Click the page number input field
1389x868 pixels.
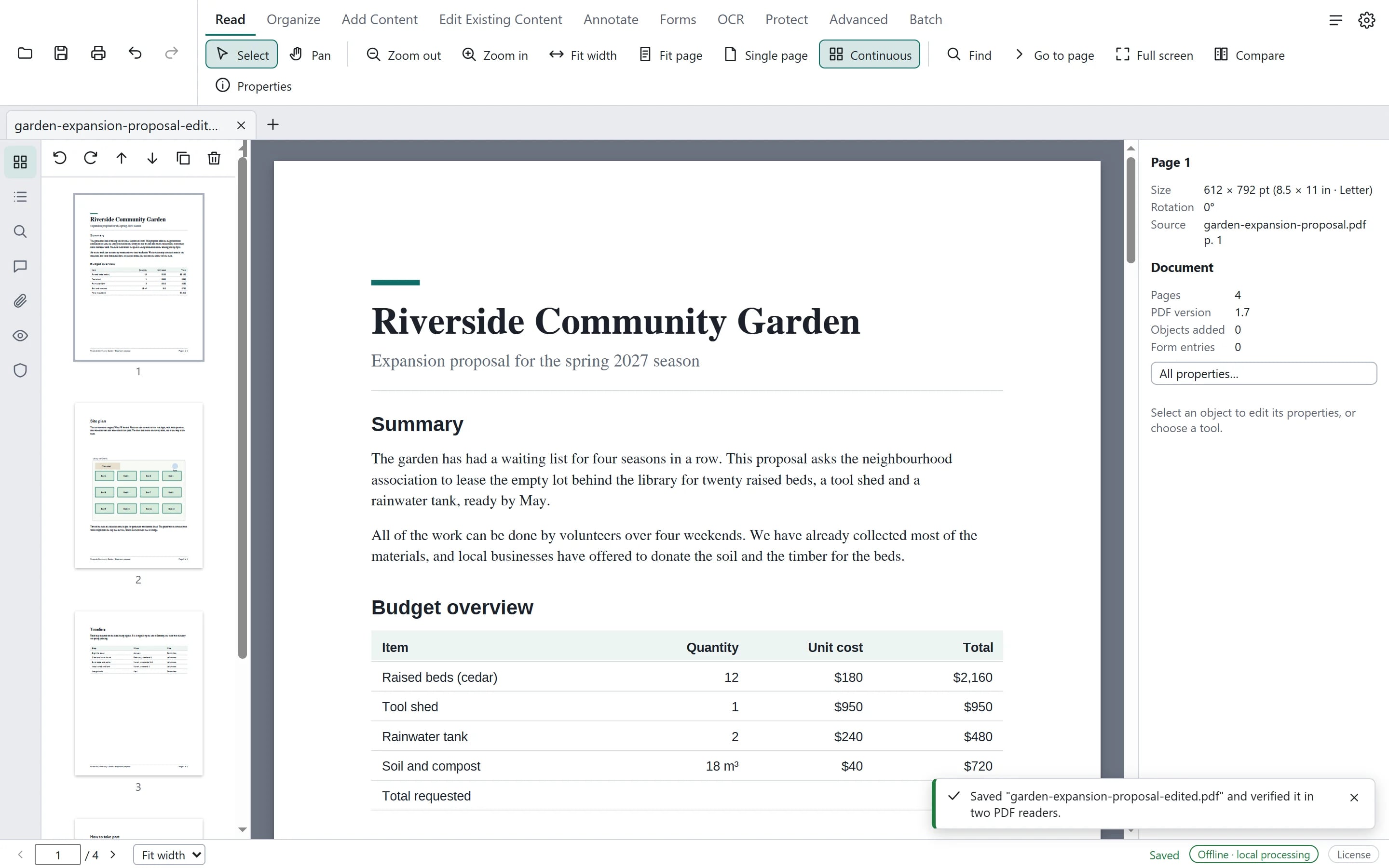(57, 855)
